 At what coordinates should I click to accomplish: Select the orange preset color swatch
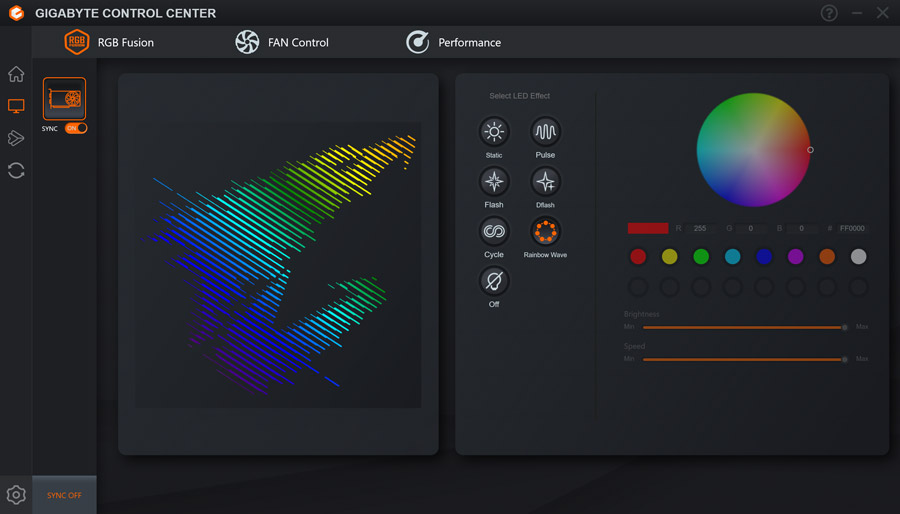tap(827, 256)
